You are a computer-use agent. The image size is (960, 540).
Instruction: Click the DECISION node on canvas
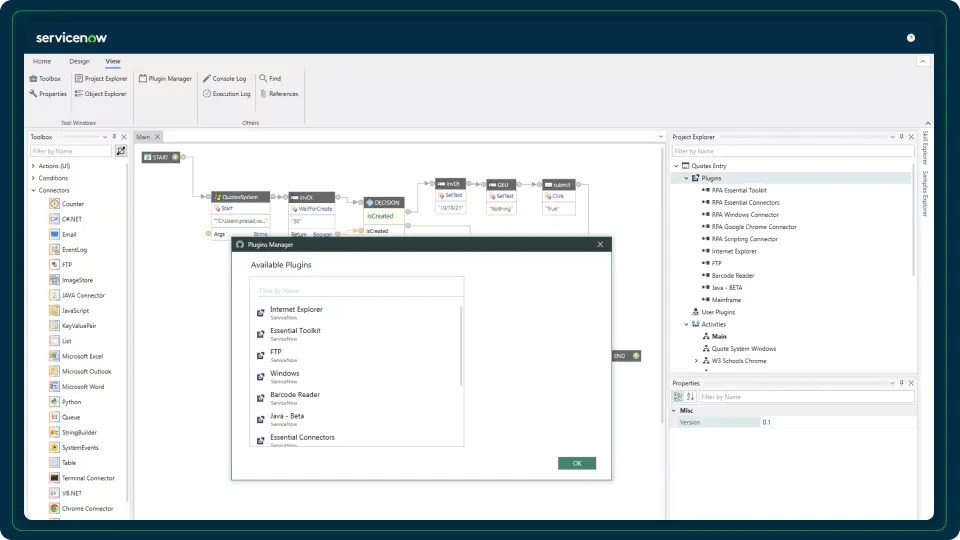(x=384, y=203)
